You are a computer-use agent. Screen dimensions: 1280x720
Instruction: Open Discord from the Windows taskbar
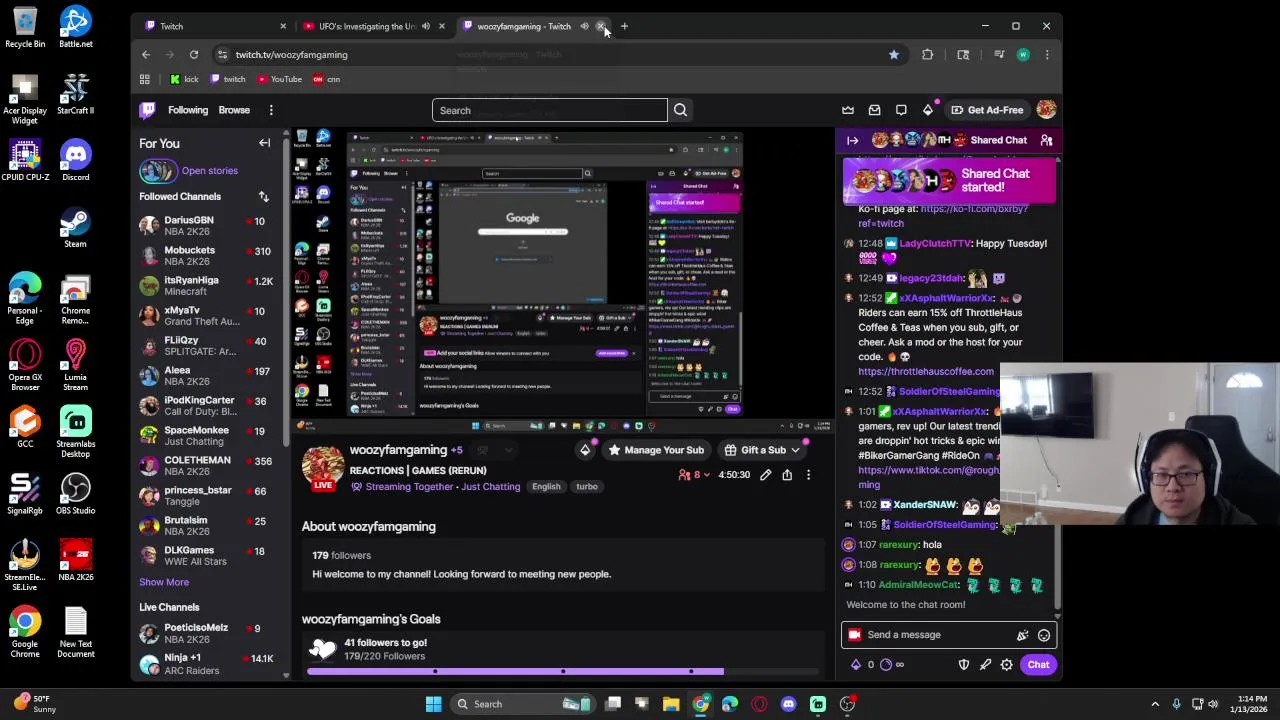pos(788,704)
